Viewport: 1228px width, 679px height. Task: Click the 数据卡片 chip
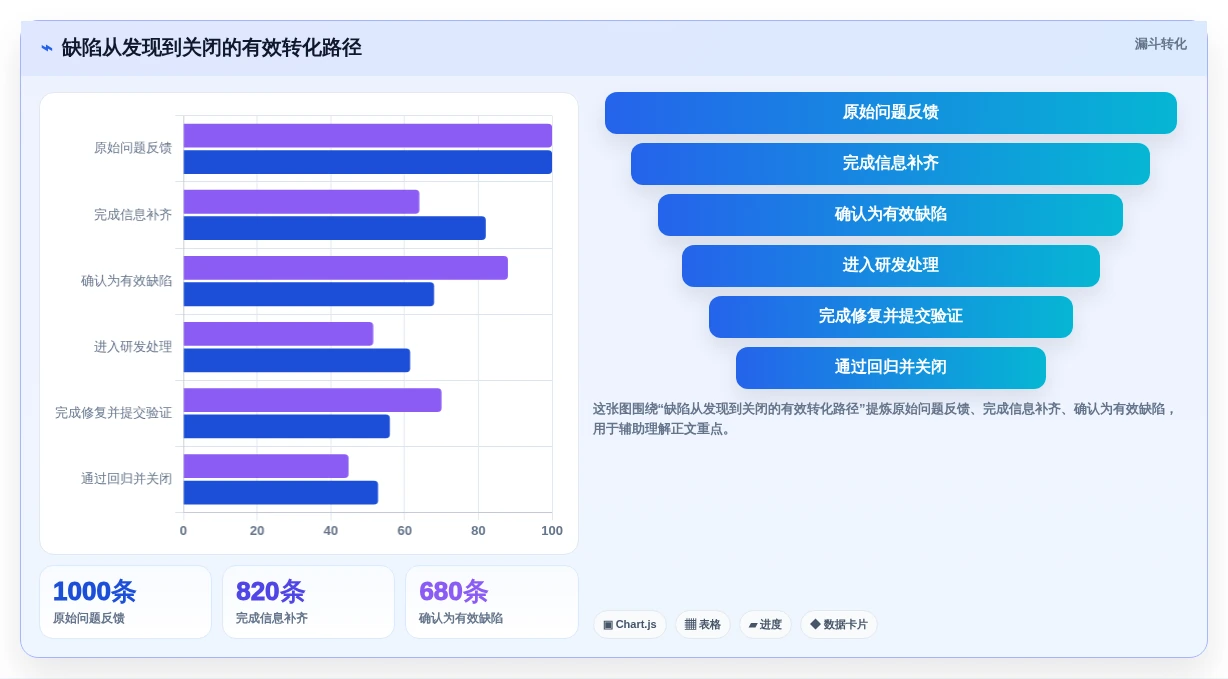pyautogui.click(x=839, y=625)
